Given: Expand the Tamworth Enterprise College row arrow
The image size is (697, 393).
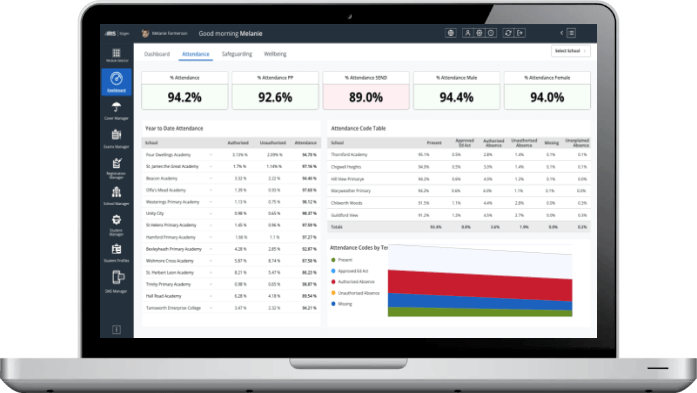Looking at the screenshot, I should [211, 308].
